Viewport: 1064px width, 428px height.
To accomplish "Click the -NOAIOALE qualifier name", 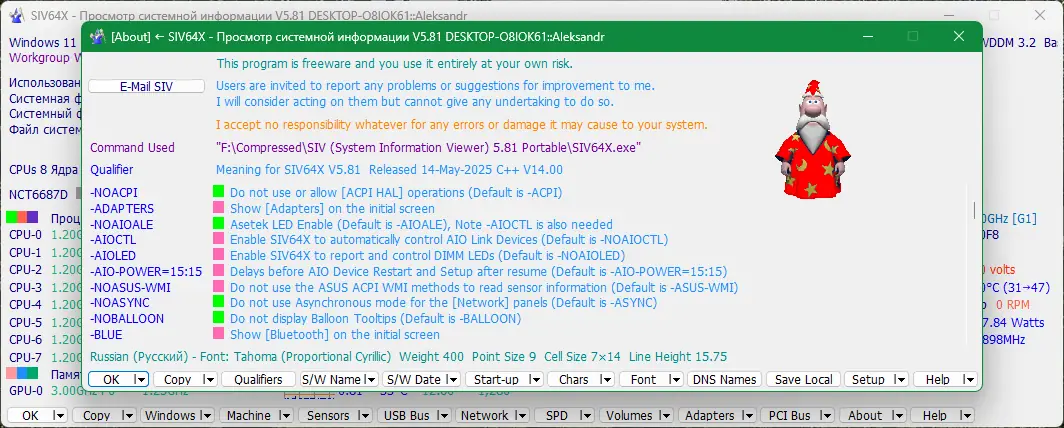I will coord(121,224).
